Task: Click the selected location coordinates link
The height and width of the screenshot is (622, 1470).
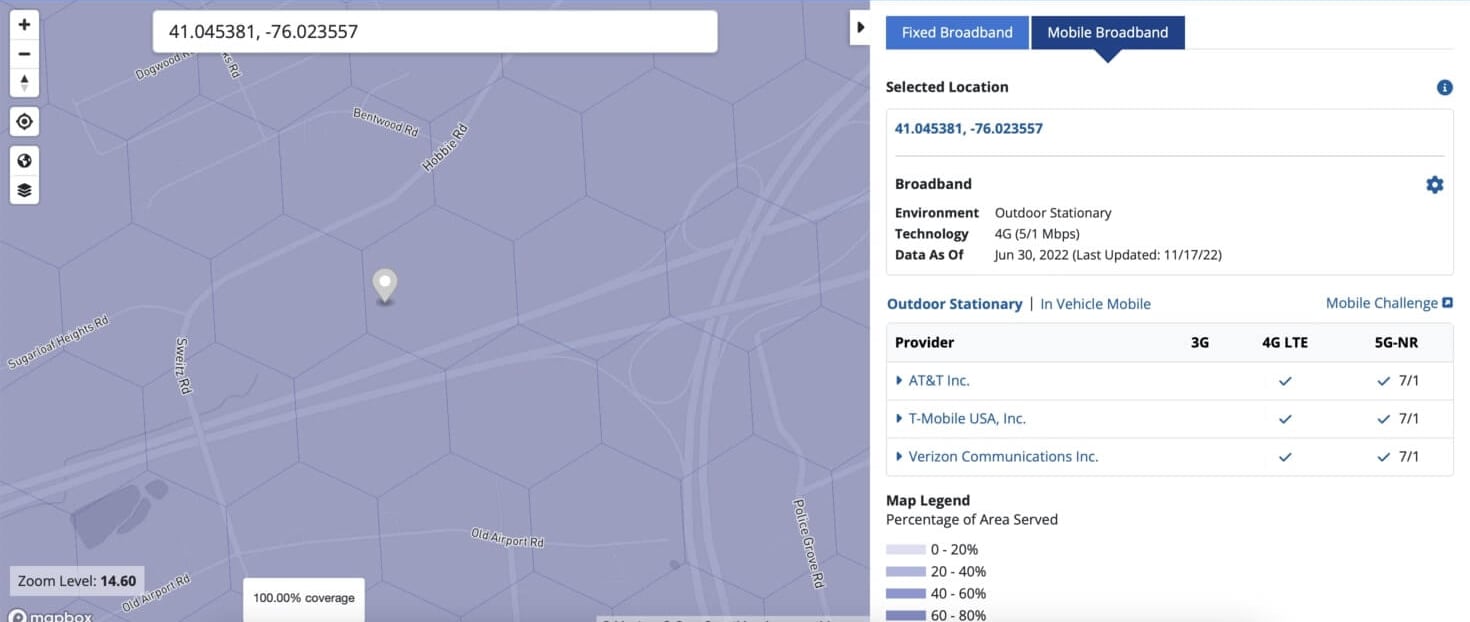Action: pos(968,129)
